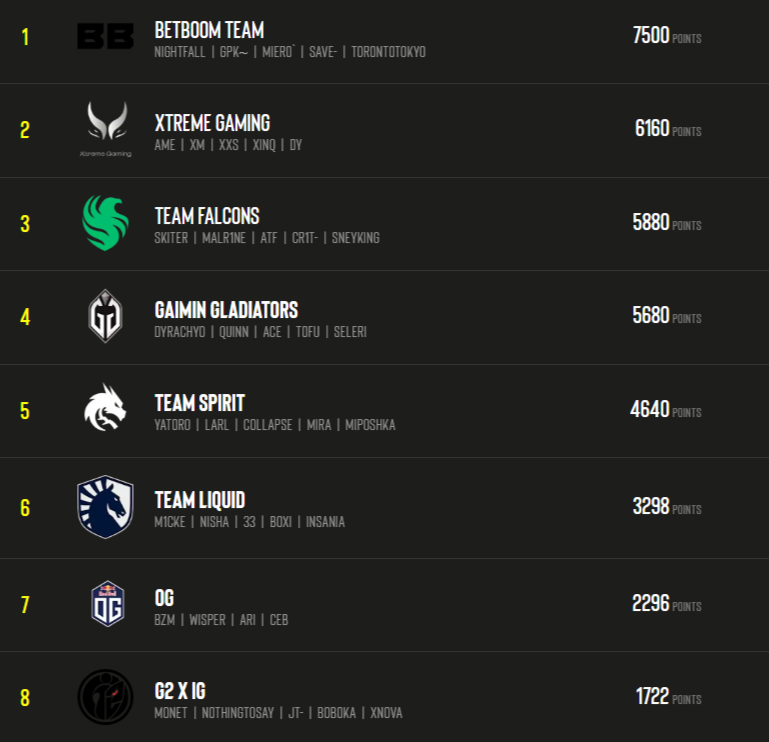Select the TEAM SPIRIT team name
Viewport: 769px width, 742px height.
[200, 403]
